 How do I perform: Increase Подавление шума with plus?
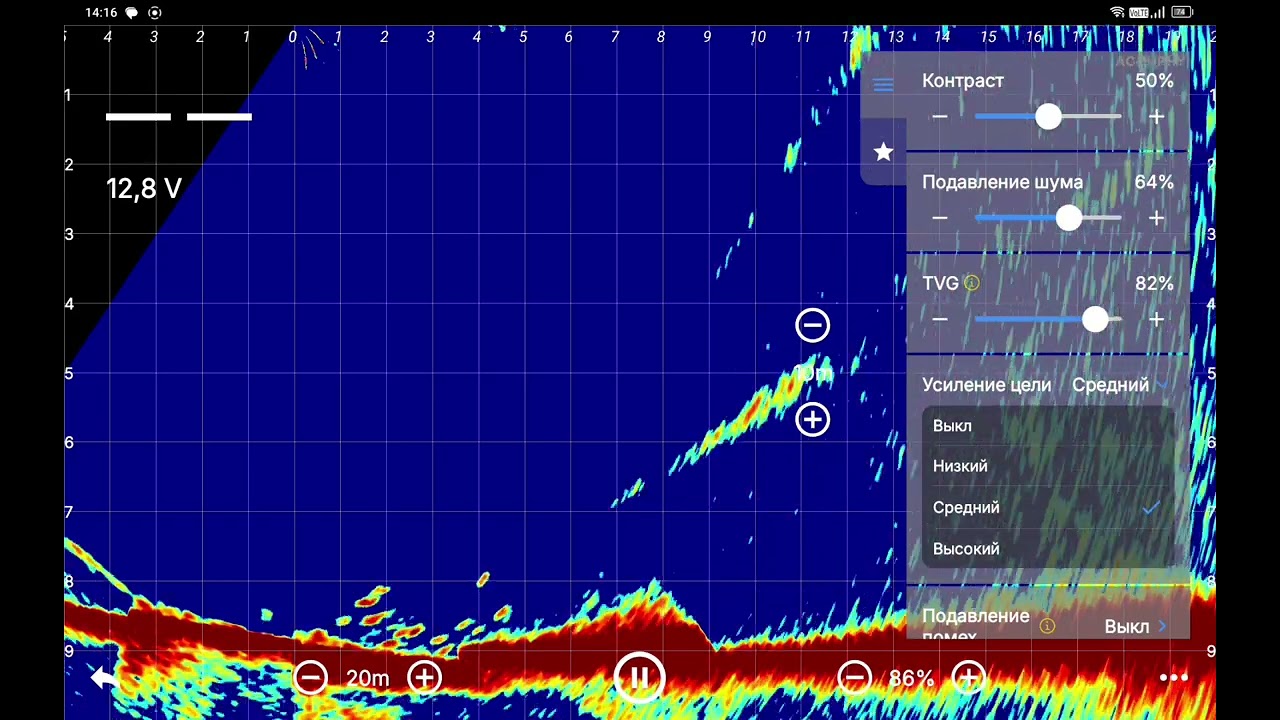tap(1157, 218)
